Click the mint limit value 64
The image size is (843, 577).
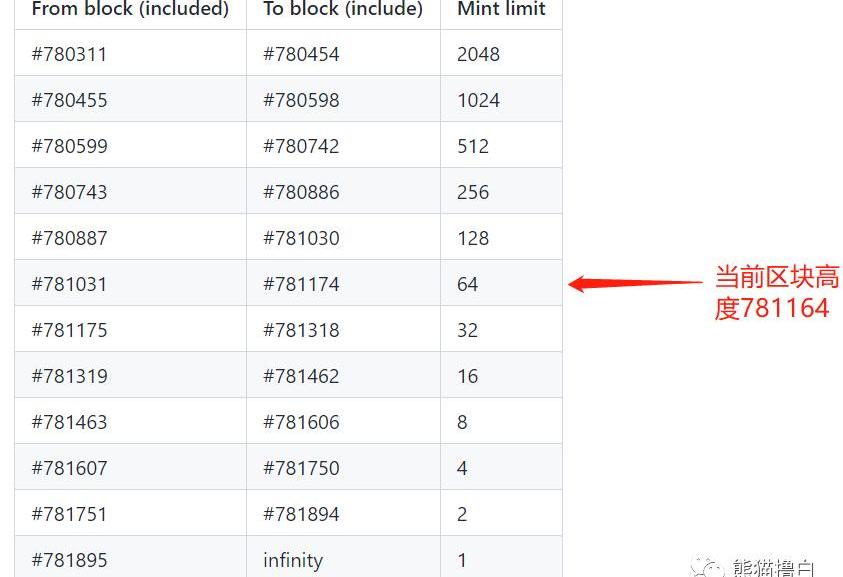point(468,284)
